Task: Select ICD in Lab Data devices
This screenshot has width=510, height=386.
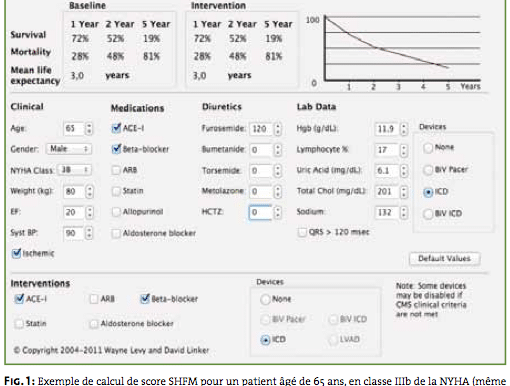Action: [428, 192]
